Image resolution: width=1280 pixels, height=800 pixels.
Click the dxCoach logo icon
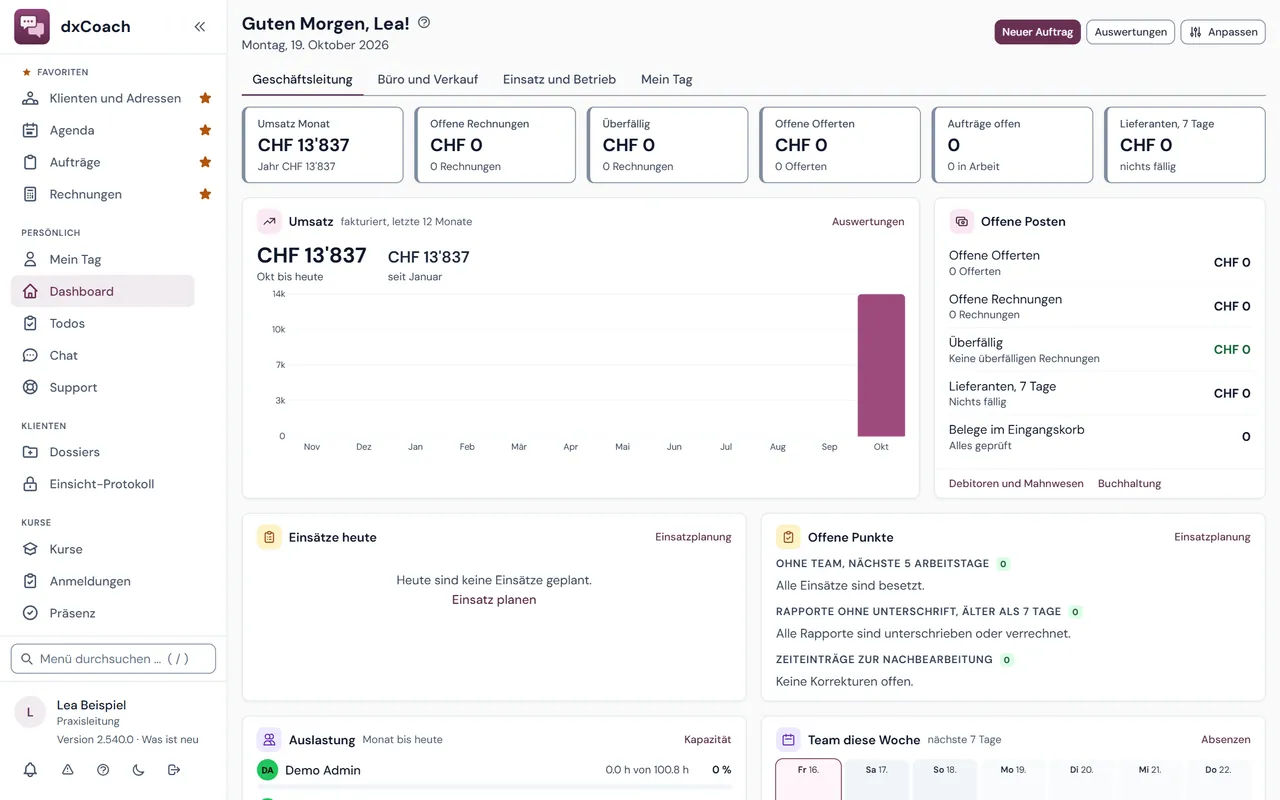[x=32, y=27]
